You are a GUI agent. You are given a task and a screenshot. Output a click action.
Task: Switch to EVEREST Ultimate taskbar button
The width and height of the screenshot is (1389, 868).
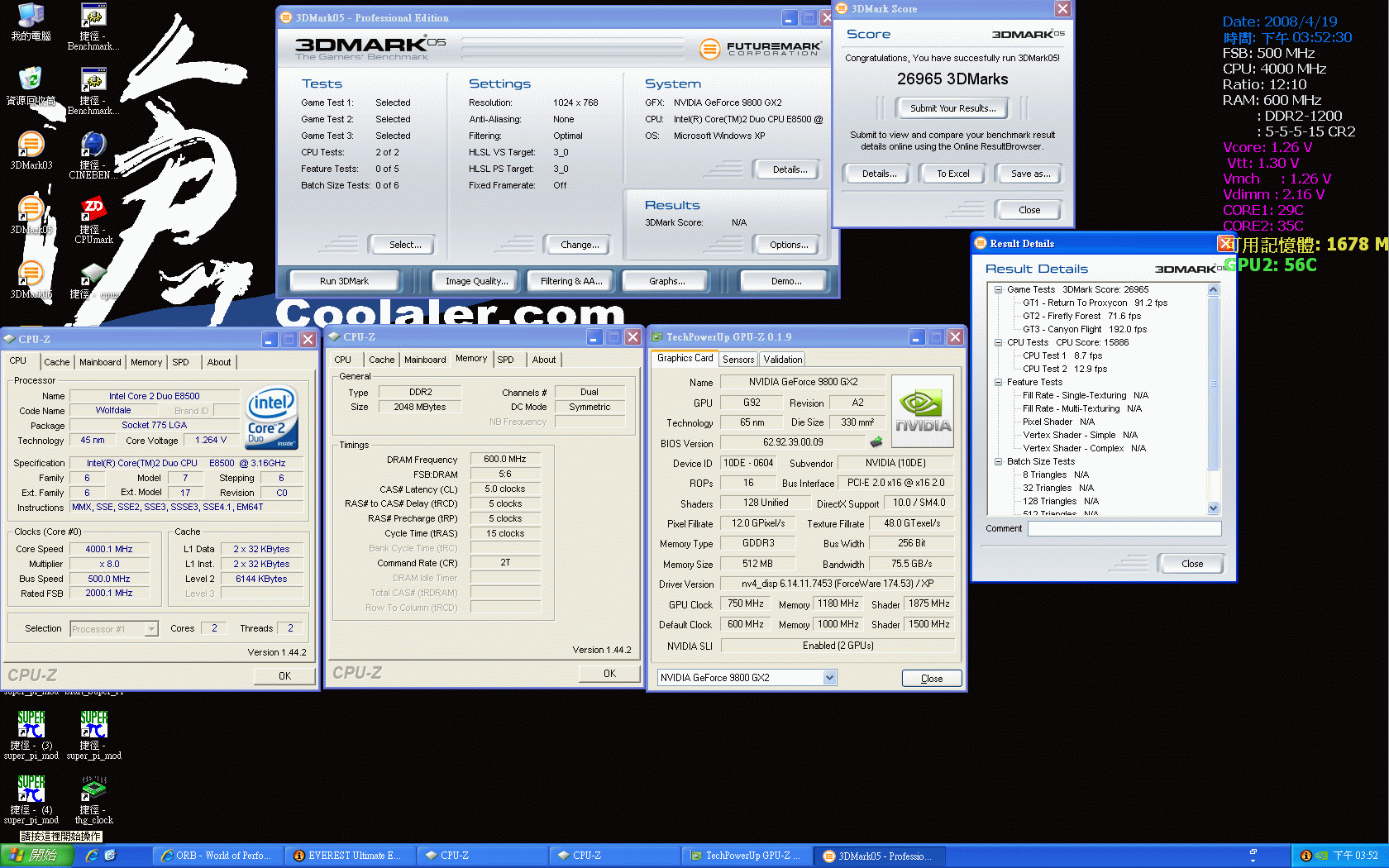pos(350,856)
